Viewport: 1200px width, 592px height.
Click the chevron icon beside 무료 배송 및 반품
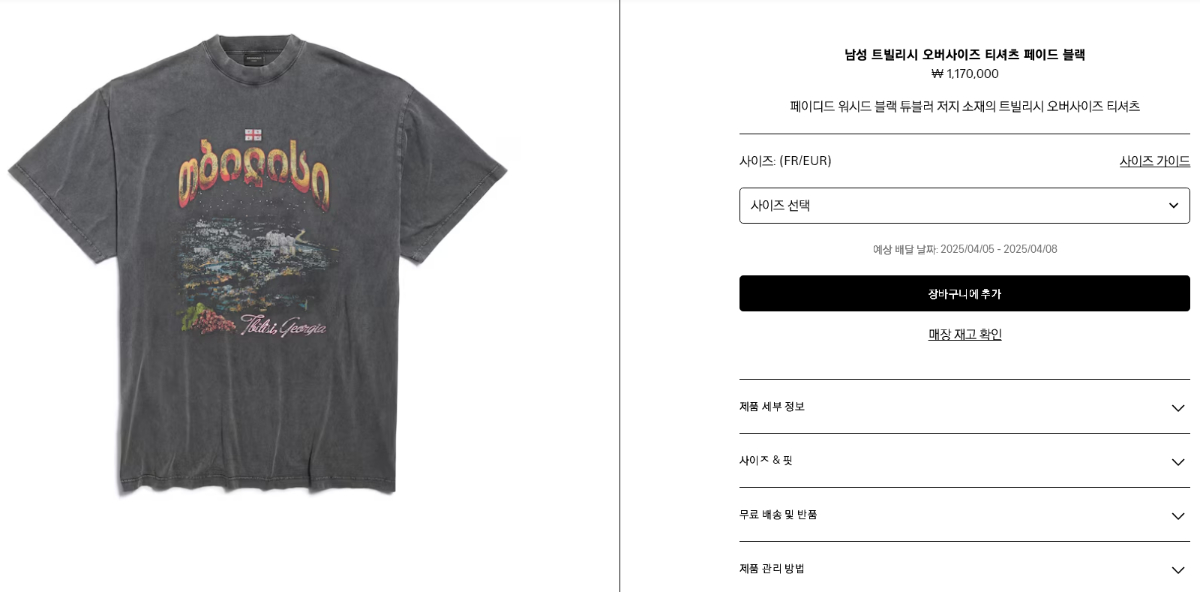coord(1177,516)
